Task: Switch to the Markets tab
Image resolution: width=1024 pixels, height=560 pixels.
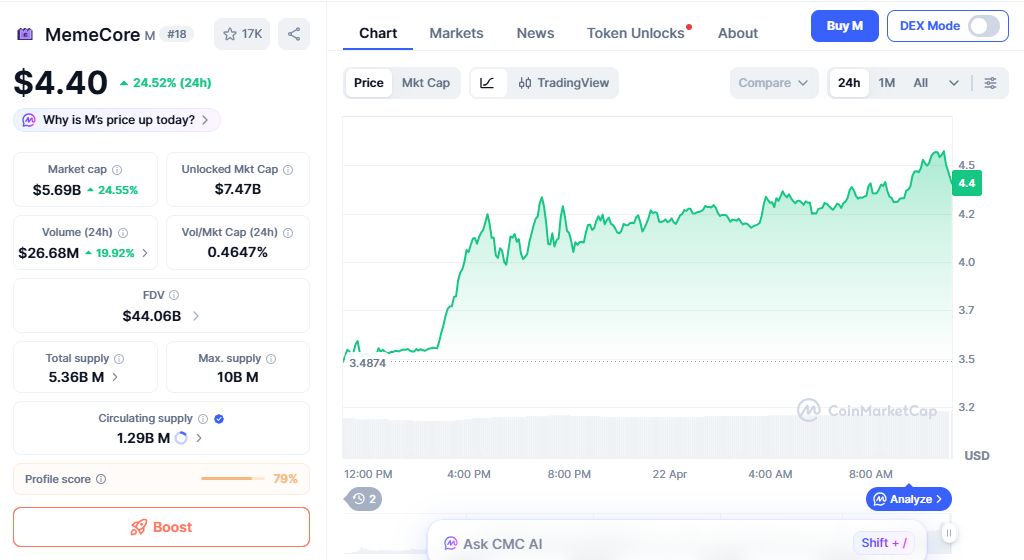Action: (456, 33)
